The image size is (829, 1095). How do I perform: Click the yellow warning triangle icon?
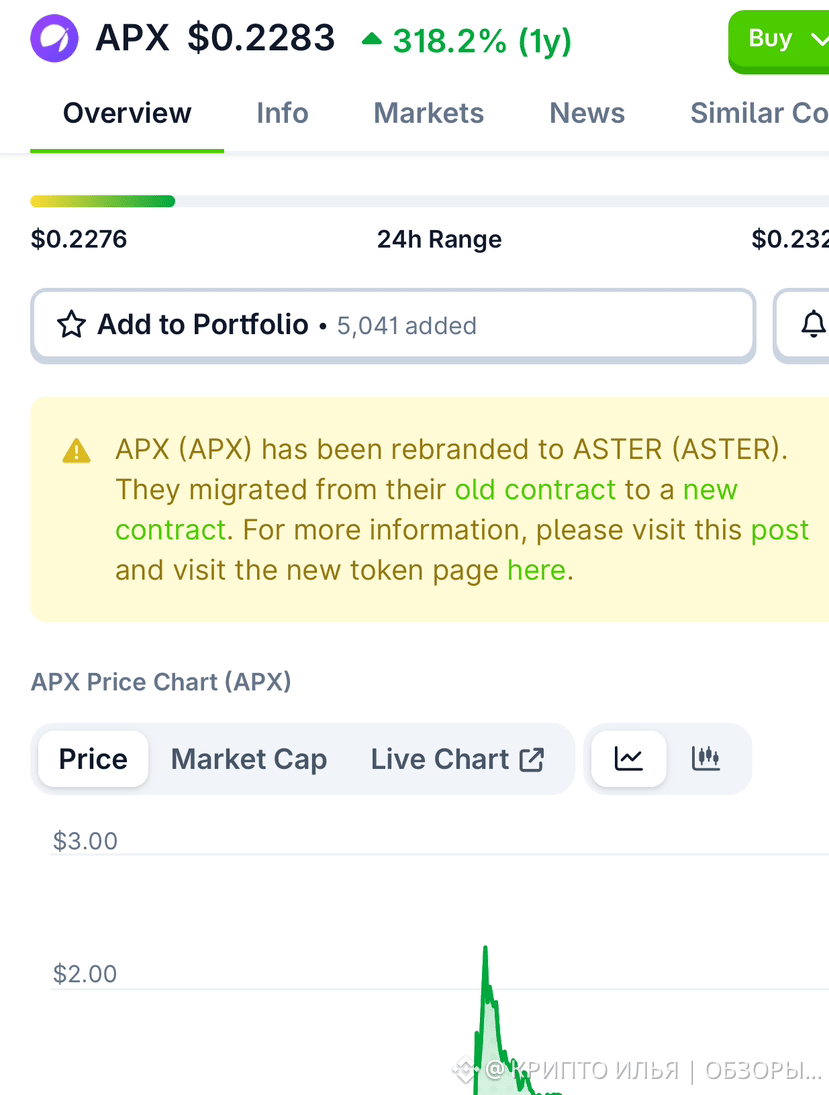76,451
